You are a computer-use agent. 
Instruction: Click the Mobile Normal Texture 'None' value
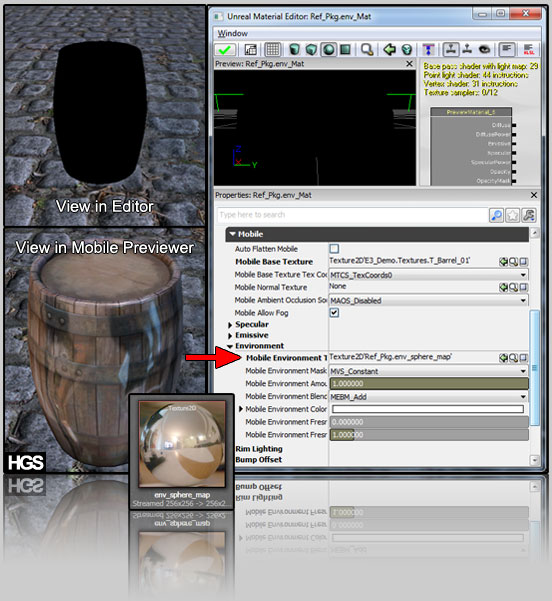(x=338, y=286)
